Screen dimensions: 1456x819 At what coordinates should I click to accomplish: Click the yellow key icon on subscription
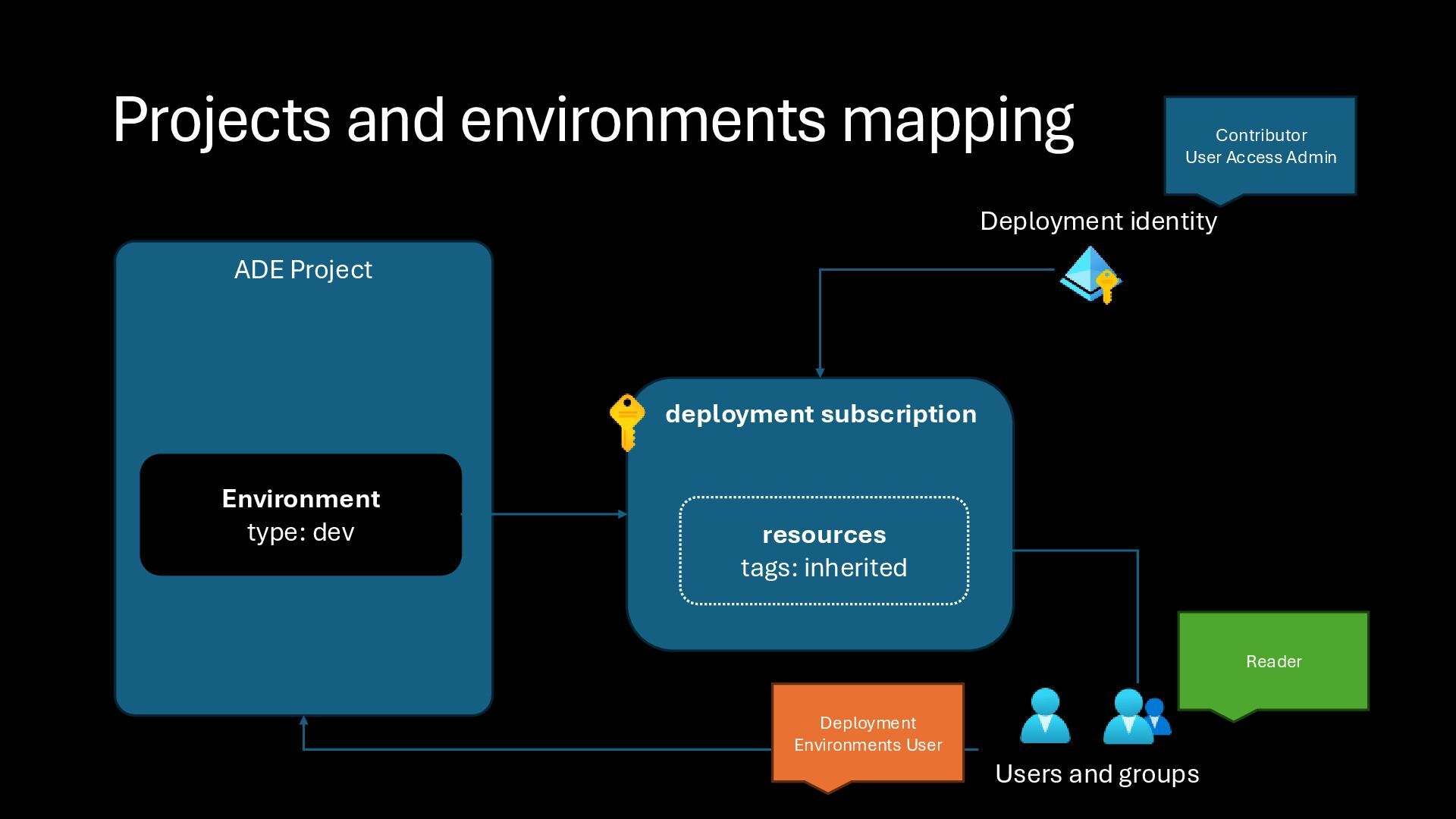pyautogui.click(x=627, y=422)
